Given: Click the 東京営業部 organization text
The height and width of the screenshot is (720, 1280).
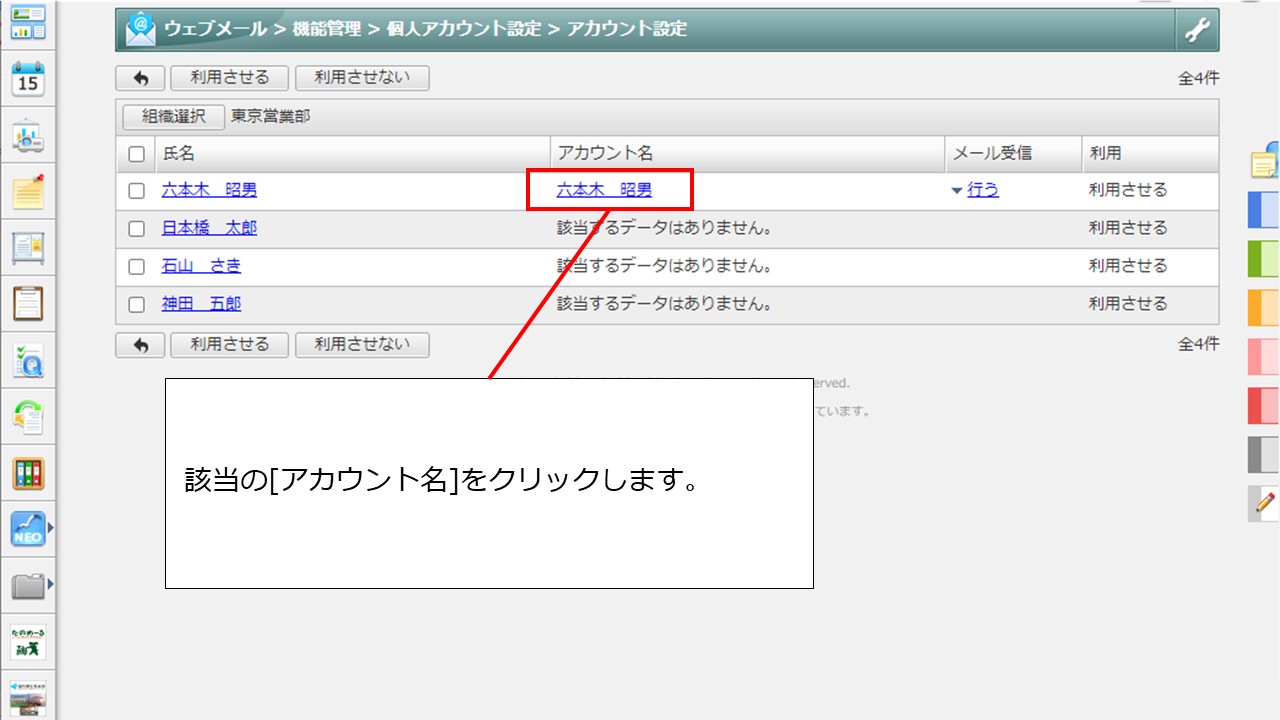Looking at the screenshot, I should point(271,116).
